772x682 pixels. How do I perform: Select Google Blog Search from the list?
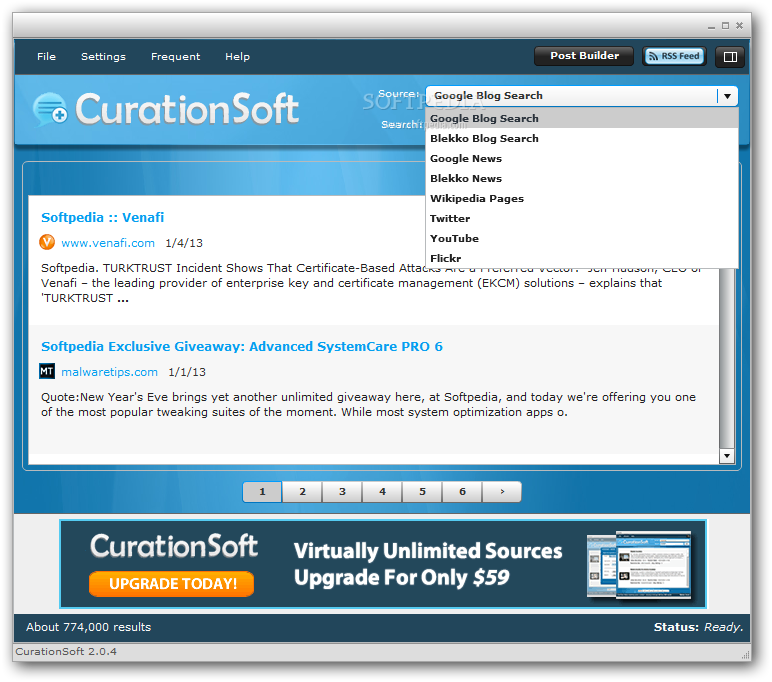click(582, 118)
